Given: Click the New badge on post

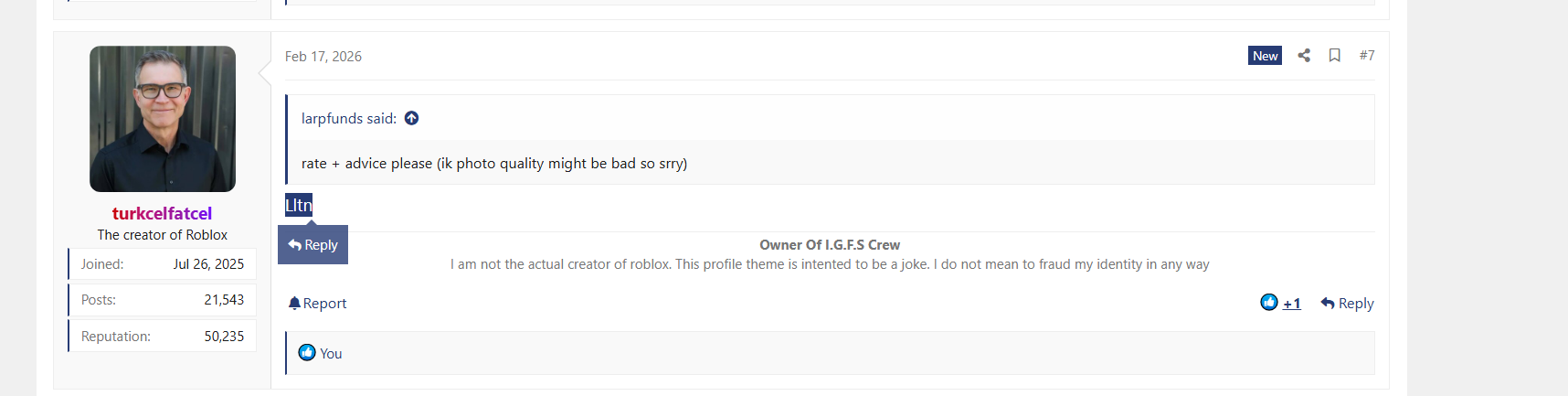Looking at the screenshot, I should tap(1265, 56).
